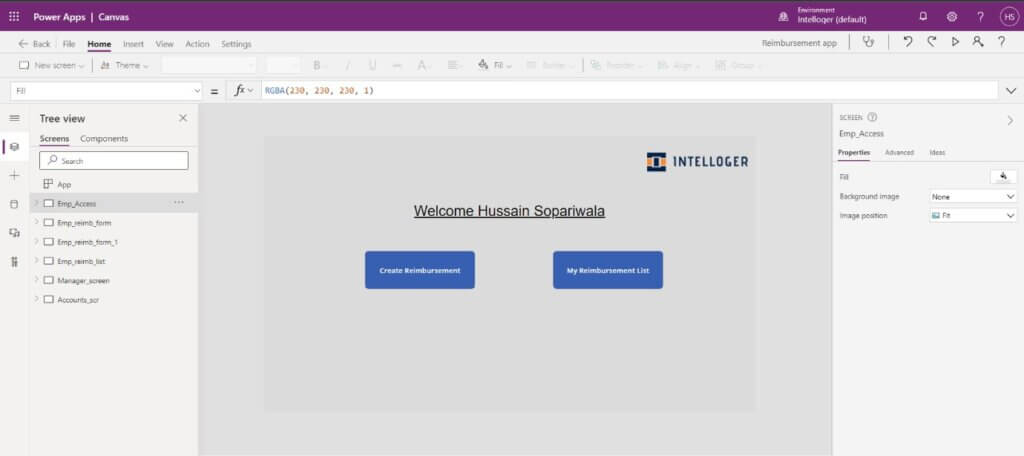
Task: Switch to the Components tab
Action: (x=104, y=139)
